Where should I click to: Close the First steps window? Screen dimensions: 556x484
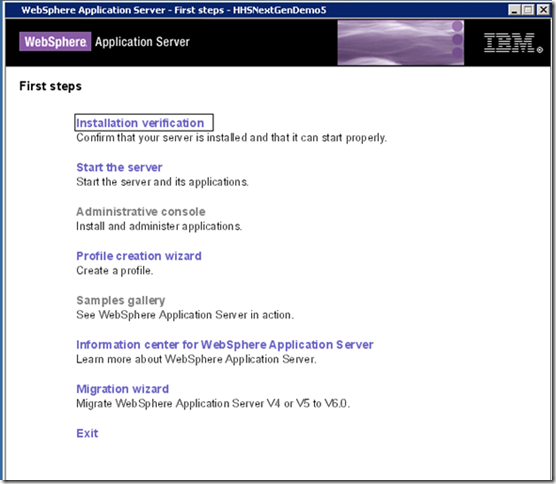(x=543, y=10)
